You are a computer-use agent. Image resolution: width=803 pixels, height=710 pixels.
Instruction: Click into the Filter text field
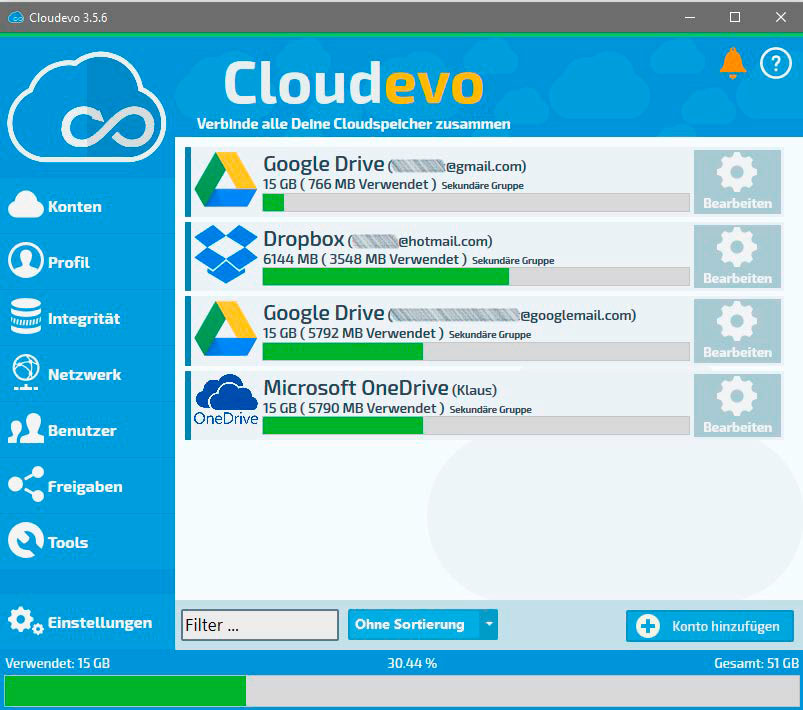tap(260, 624)
